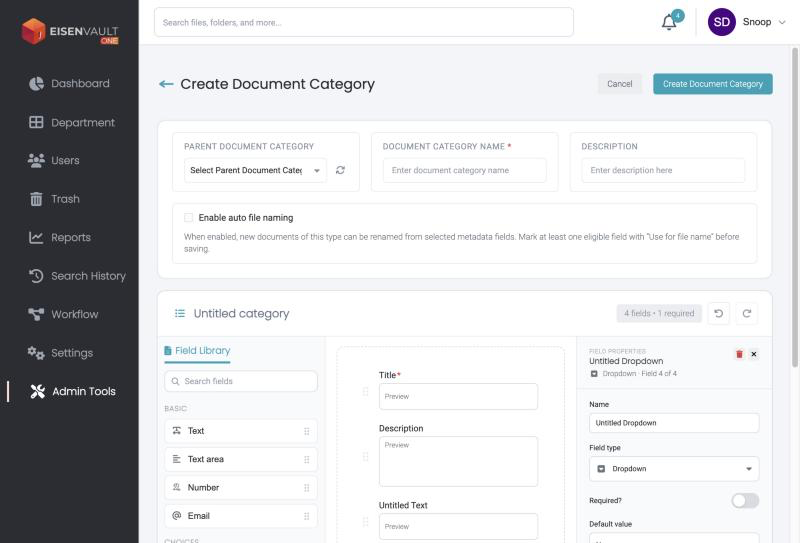Viewport: 800px width, 543px height.
Task: Select the Text area field from library
Action: coord(241,459)
